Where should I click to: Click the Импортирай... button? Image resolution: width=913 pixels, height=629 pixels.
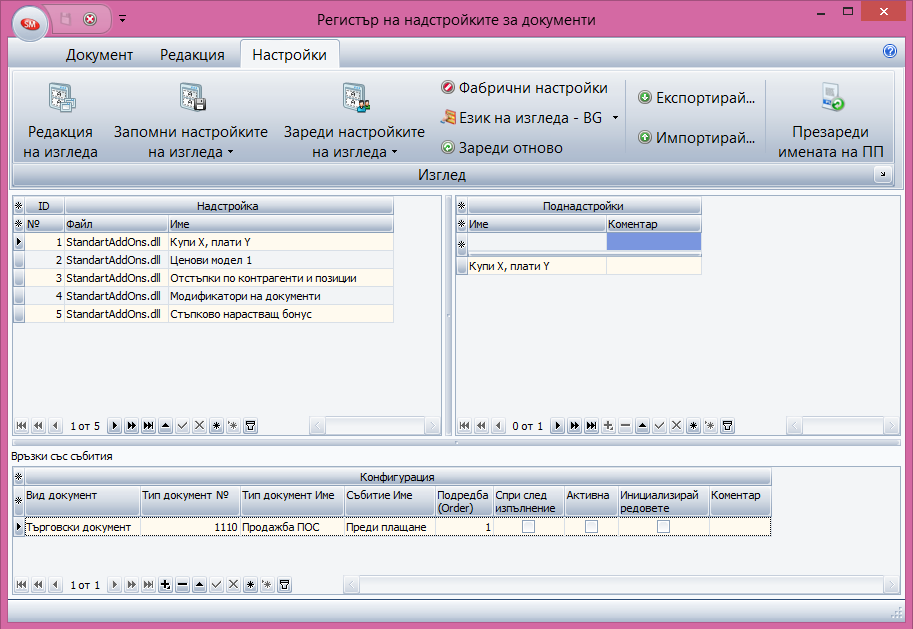coord(697,138)
